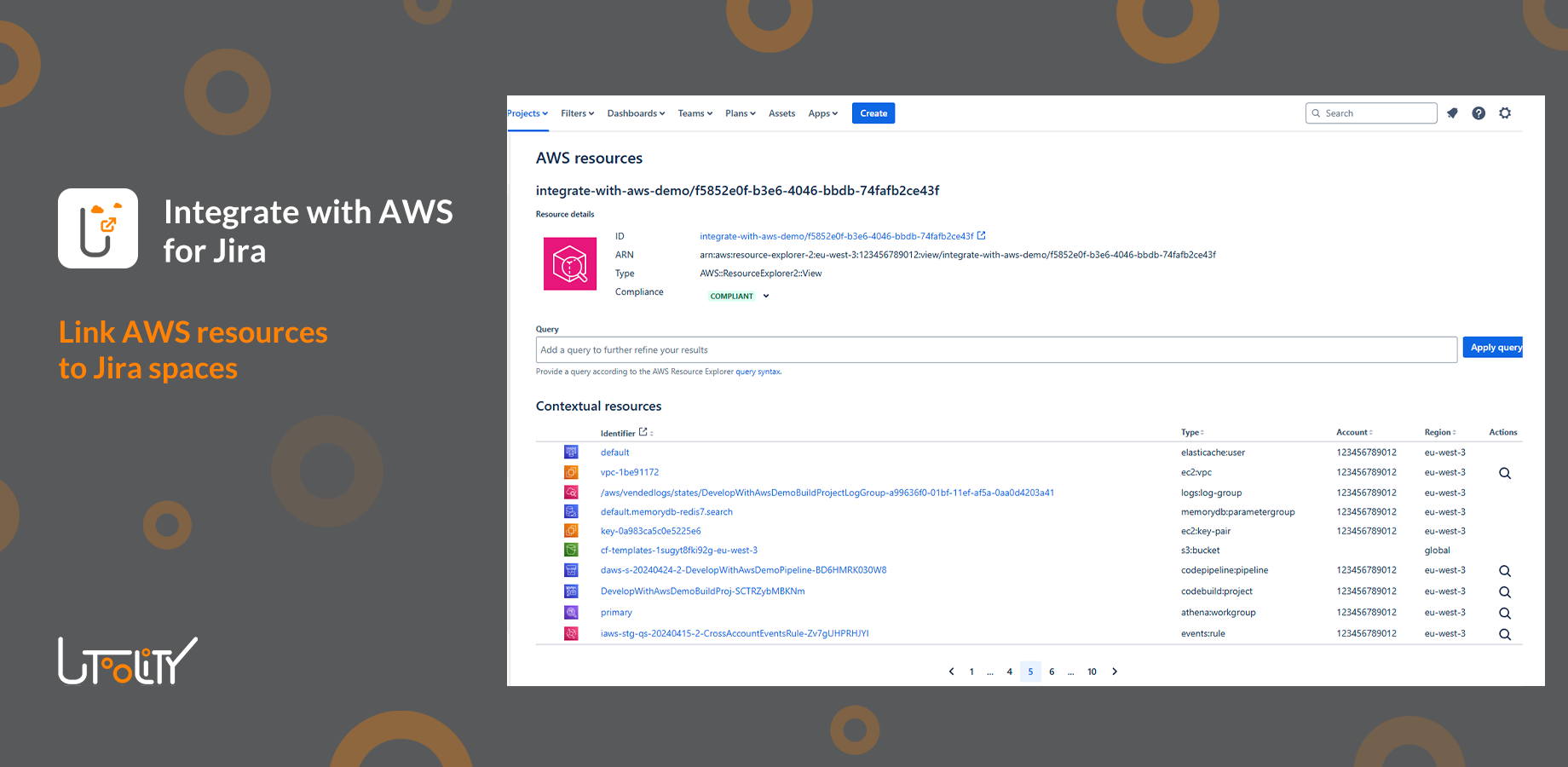This screenshot has width=1568, height=767.
Task: Click the magnifier action for vpc-1be91172
Action: point(1505,472)
